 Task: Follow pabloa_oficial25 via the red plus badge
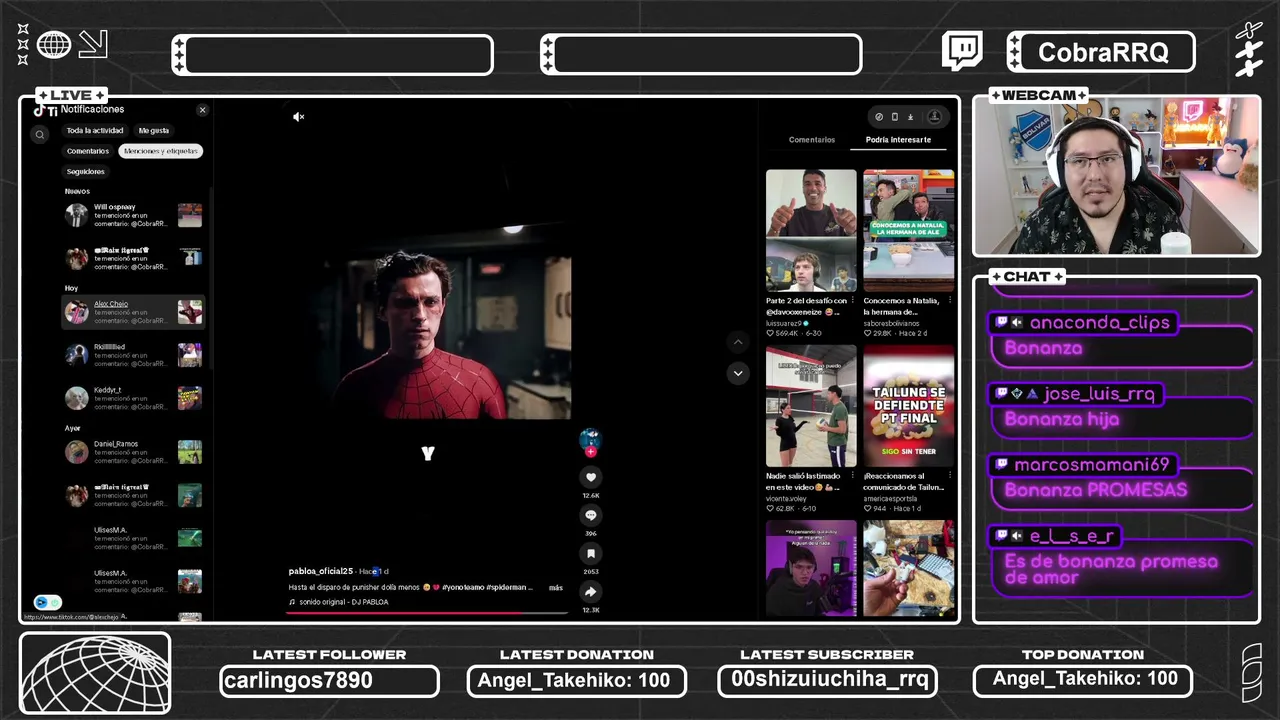(590, 452)
